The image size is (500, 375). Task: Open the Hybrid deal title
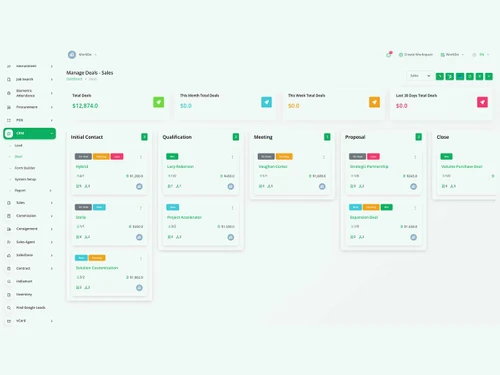82,166
